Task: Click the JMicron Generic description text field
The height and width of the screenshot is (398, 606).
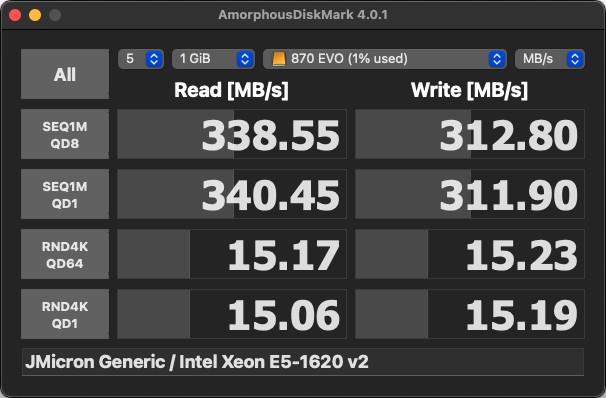Action: point(303,362)
